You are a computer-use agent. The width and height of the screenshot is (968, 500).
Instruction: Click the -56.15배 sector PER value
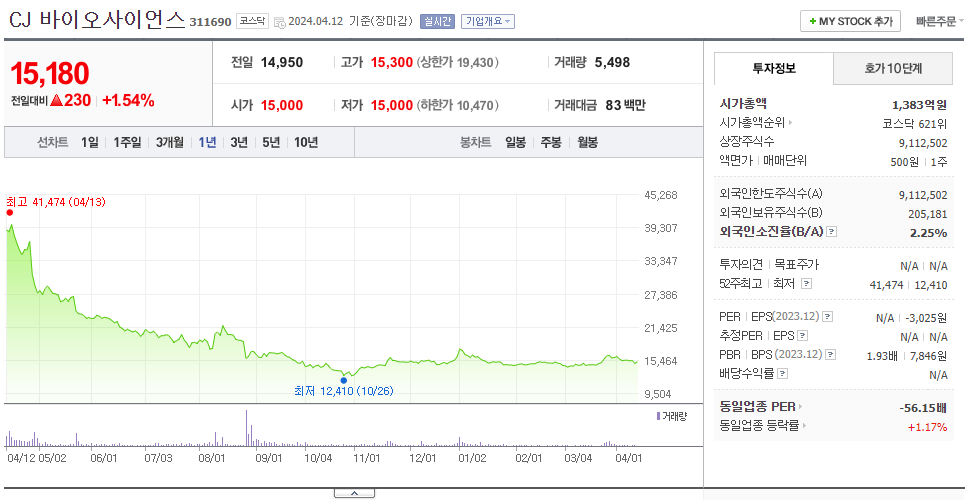[x=924, y=408]
